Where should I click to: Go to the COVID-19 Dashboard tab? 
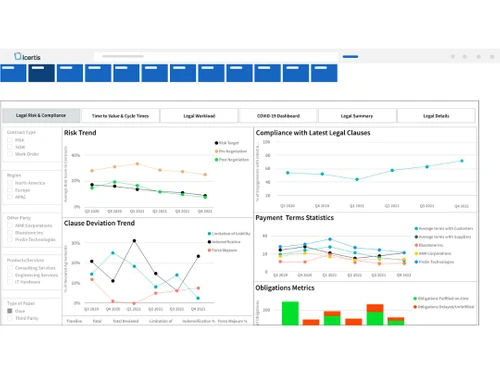click(278, 116)
